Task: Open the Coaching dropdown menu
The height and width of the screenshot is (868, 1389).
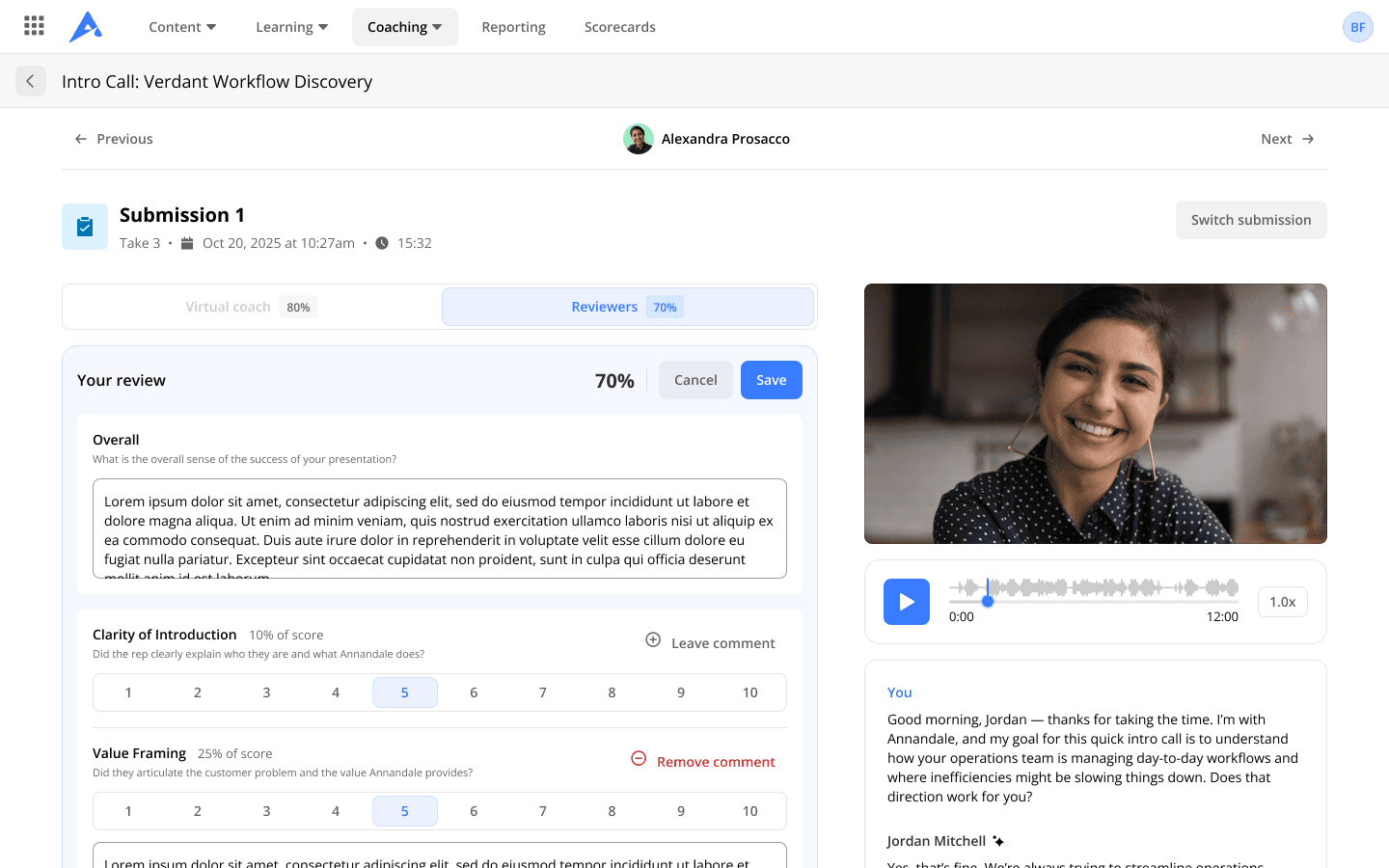Action: pos(405,27)
